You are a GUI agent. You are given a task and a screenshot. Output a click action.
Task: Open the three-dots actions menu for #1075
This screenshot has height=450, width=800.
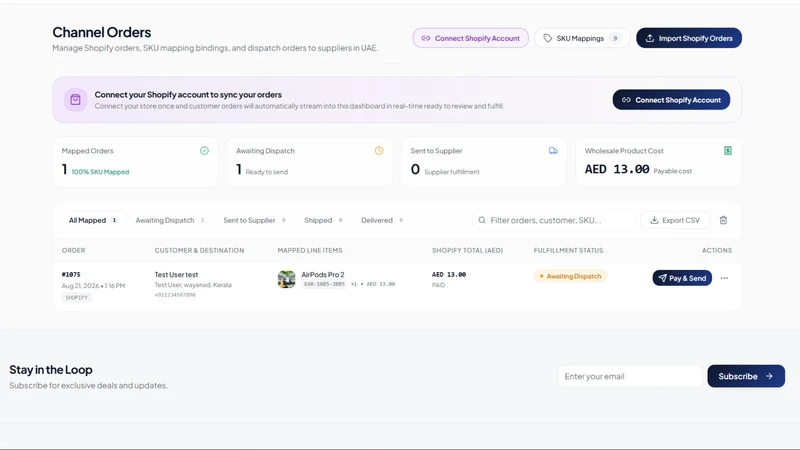click(724, 278)
